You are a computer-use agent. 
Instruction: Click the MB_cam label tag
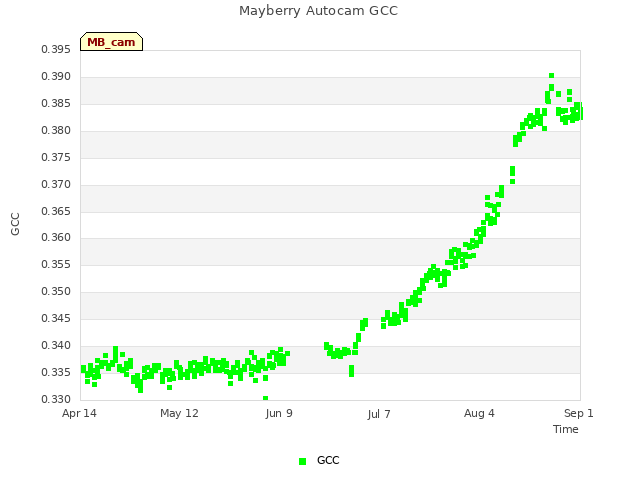(x=111, y=42)
